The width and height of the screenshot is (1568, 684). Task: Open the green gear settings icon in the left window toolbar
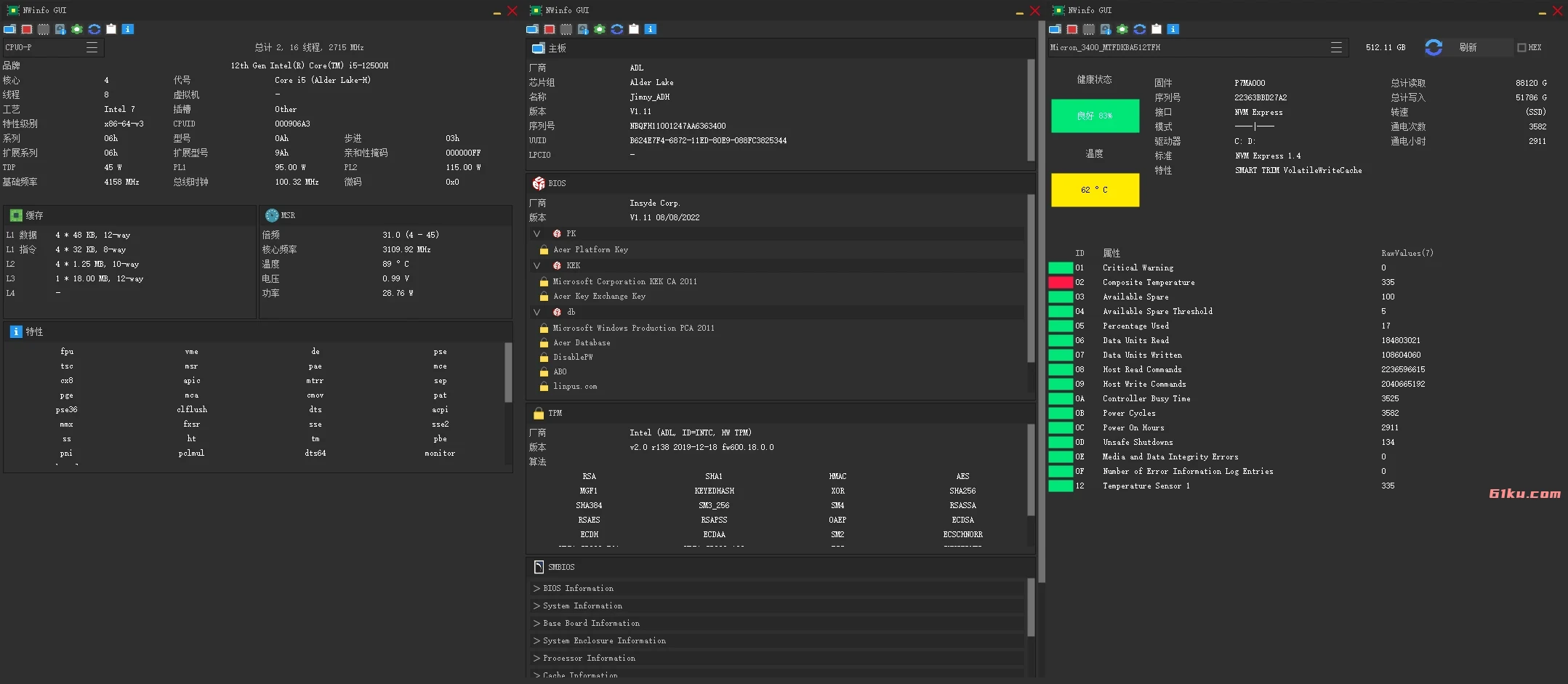[77, 29]
